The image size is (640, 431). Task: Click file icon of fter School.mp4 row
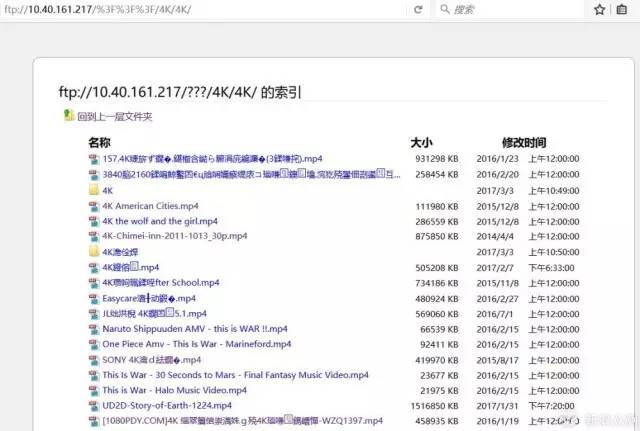click(x=94, y=283)
